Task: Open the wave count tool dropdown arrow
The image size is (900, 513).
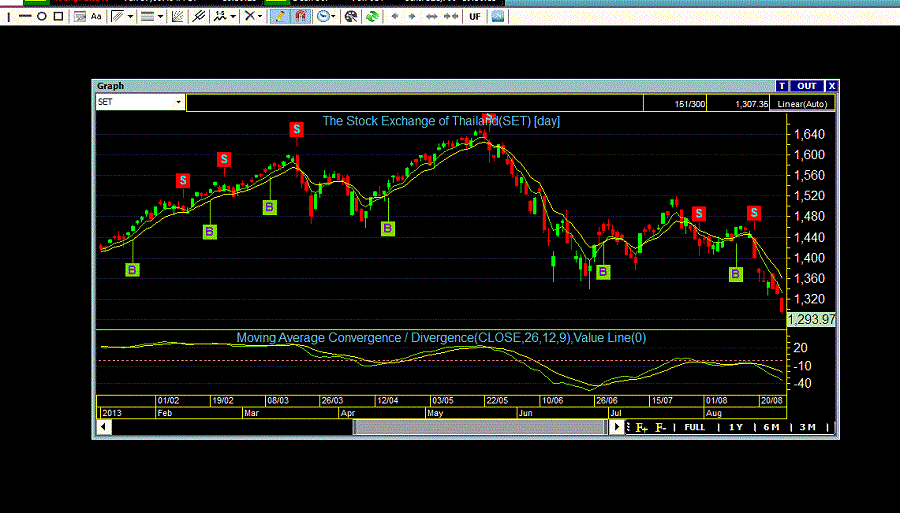Action: (x=232, y=17)
